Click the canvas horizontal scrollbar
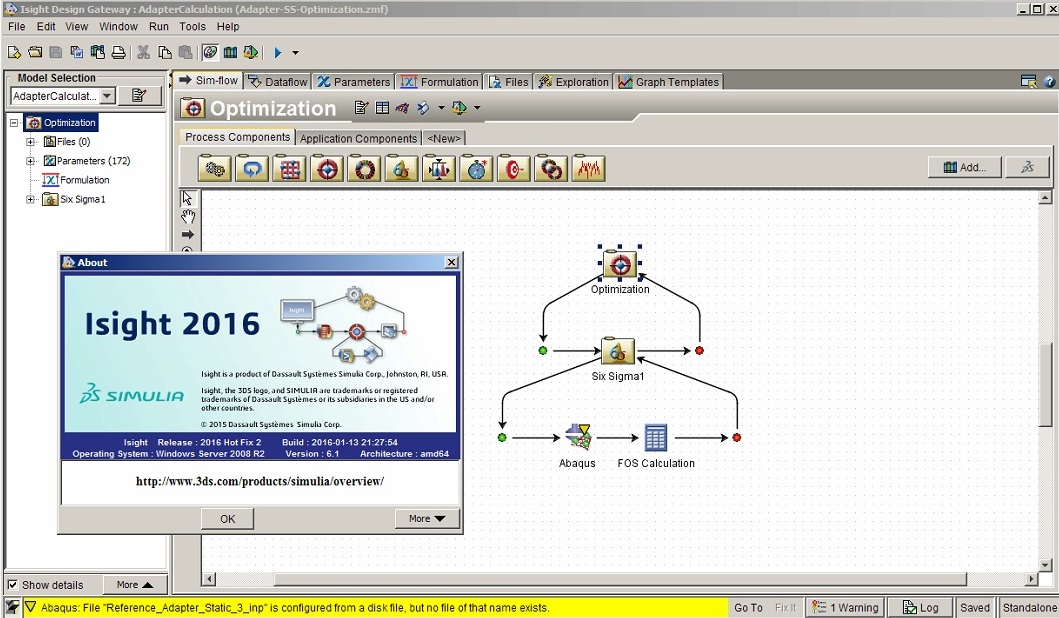 pos(619,579)
